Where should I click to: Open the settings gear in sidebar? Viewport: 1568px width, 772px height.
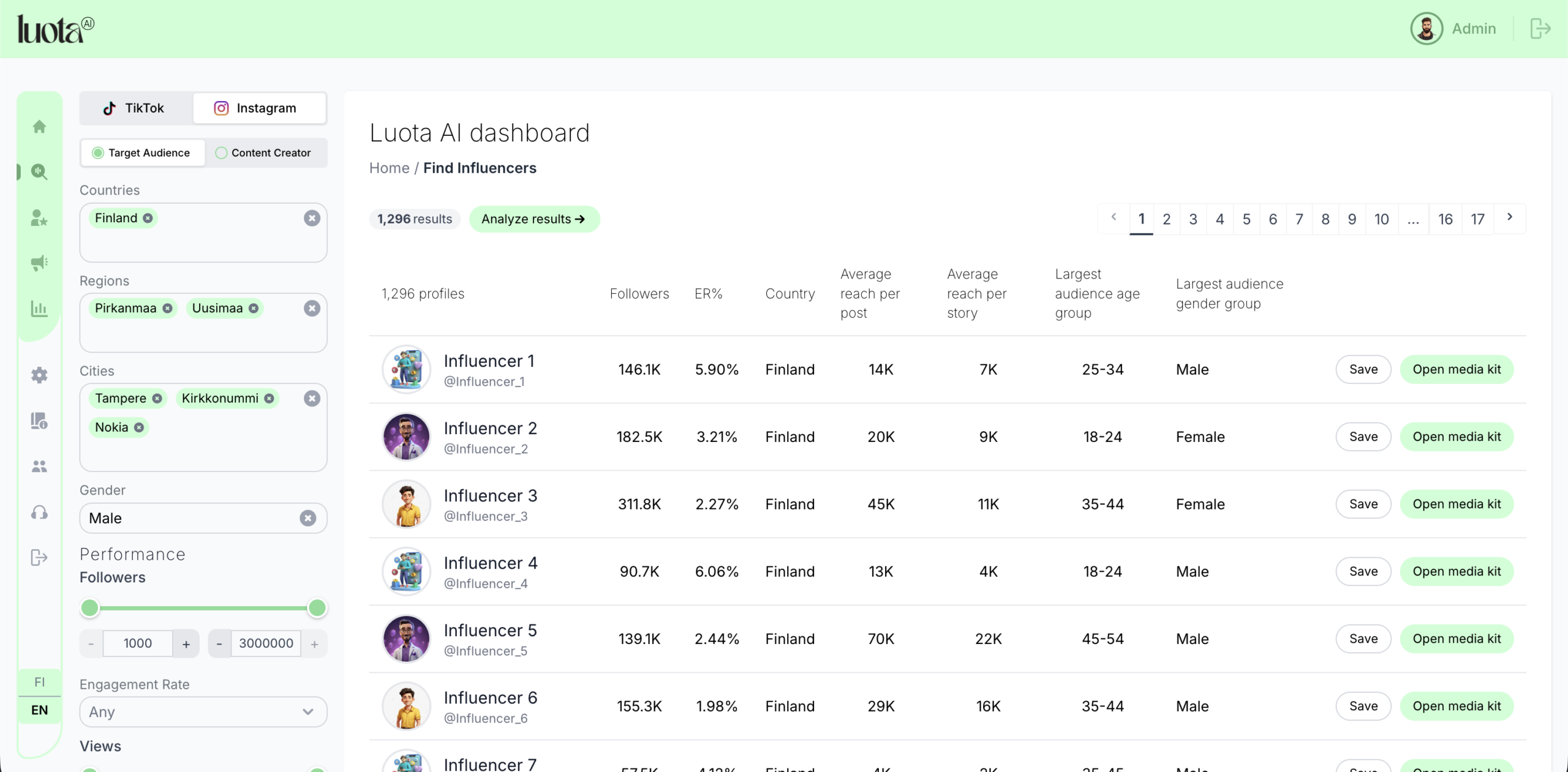(x=39, y=375)
